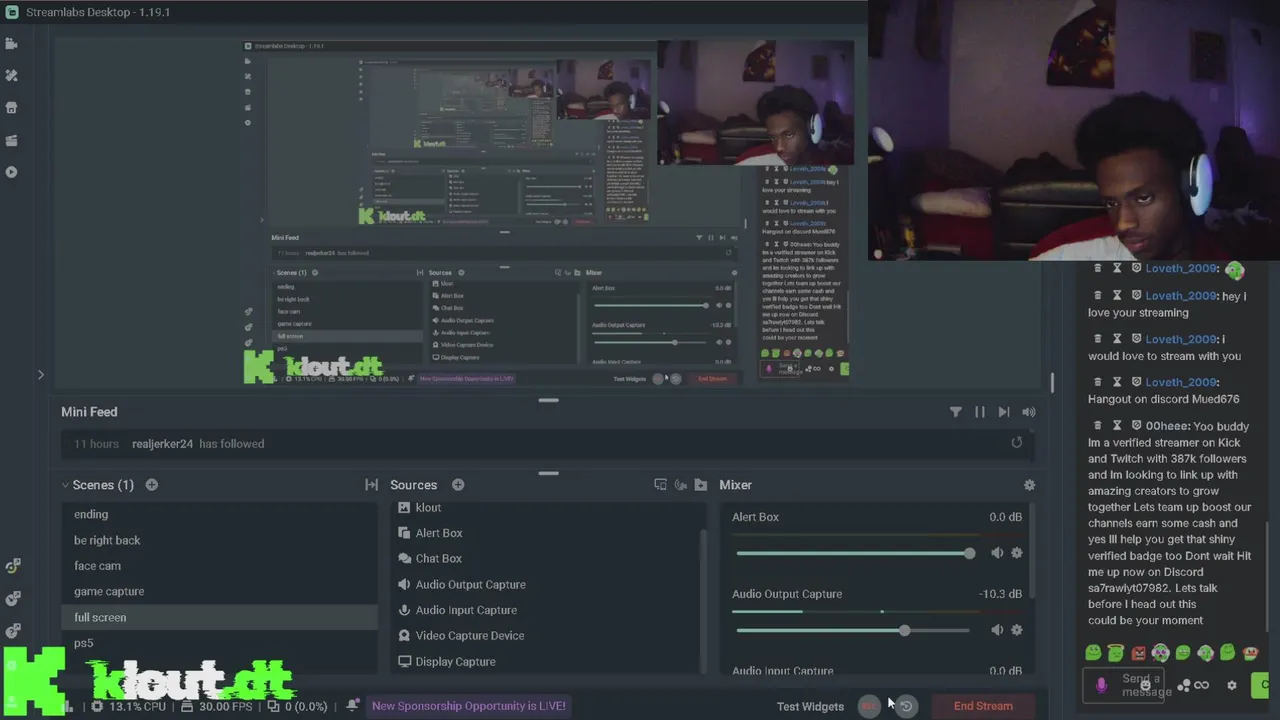Click the replay buffer icon

[906, 706]
